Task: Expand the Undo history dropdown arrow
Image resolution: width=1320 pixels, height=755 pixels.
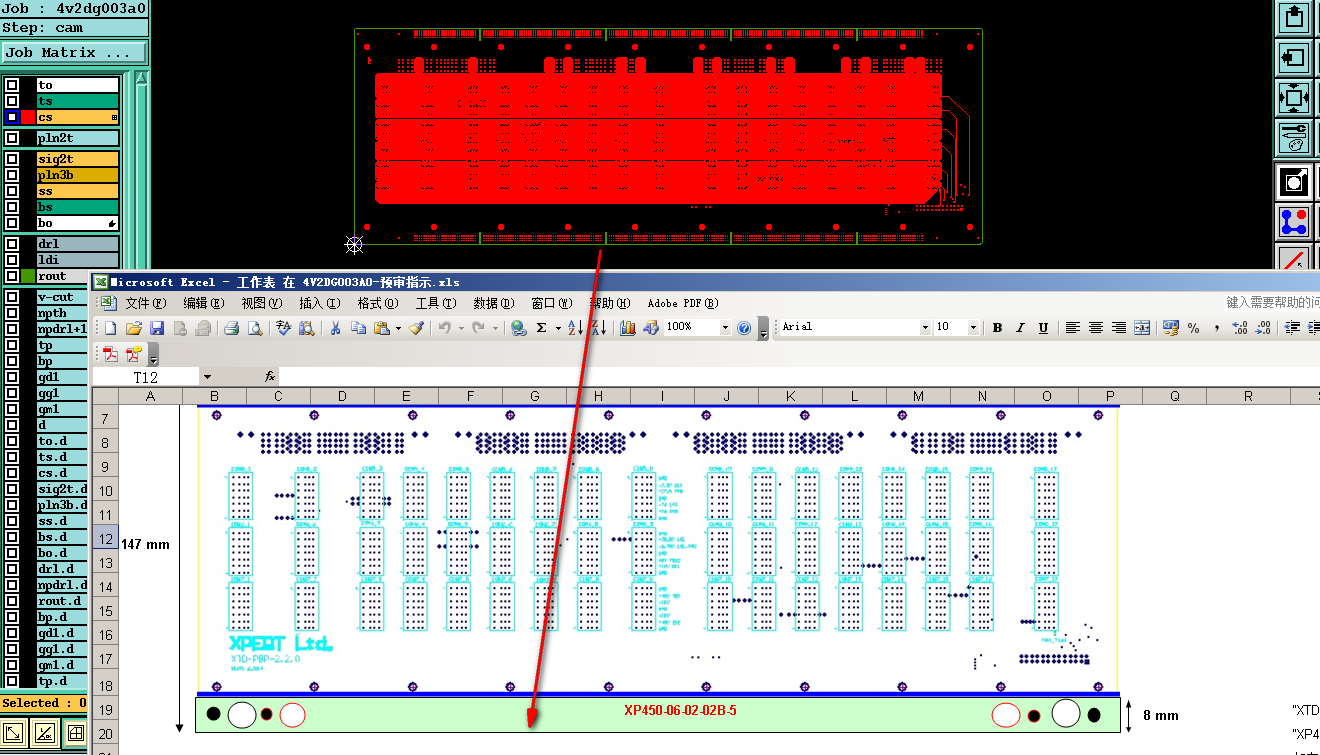Action: pos(459,328)
